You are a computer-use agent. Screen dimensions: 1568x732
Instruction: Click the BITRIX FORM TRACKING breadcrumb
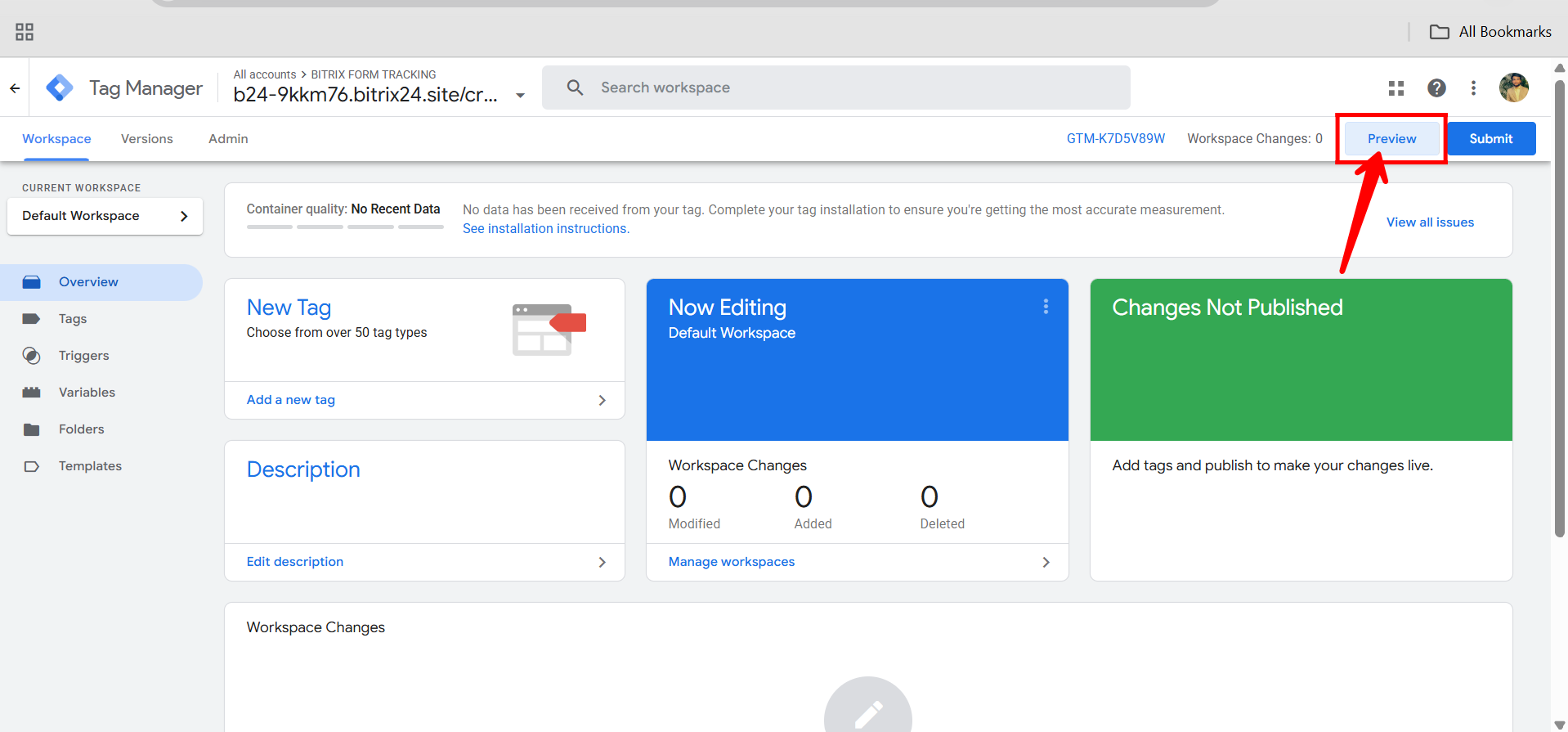374,74
